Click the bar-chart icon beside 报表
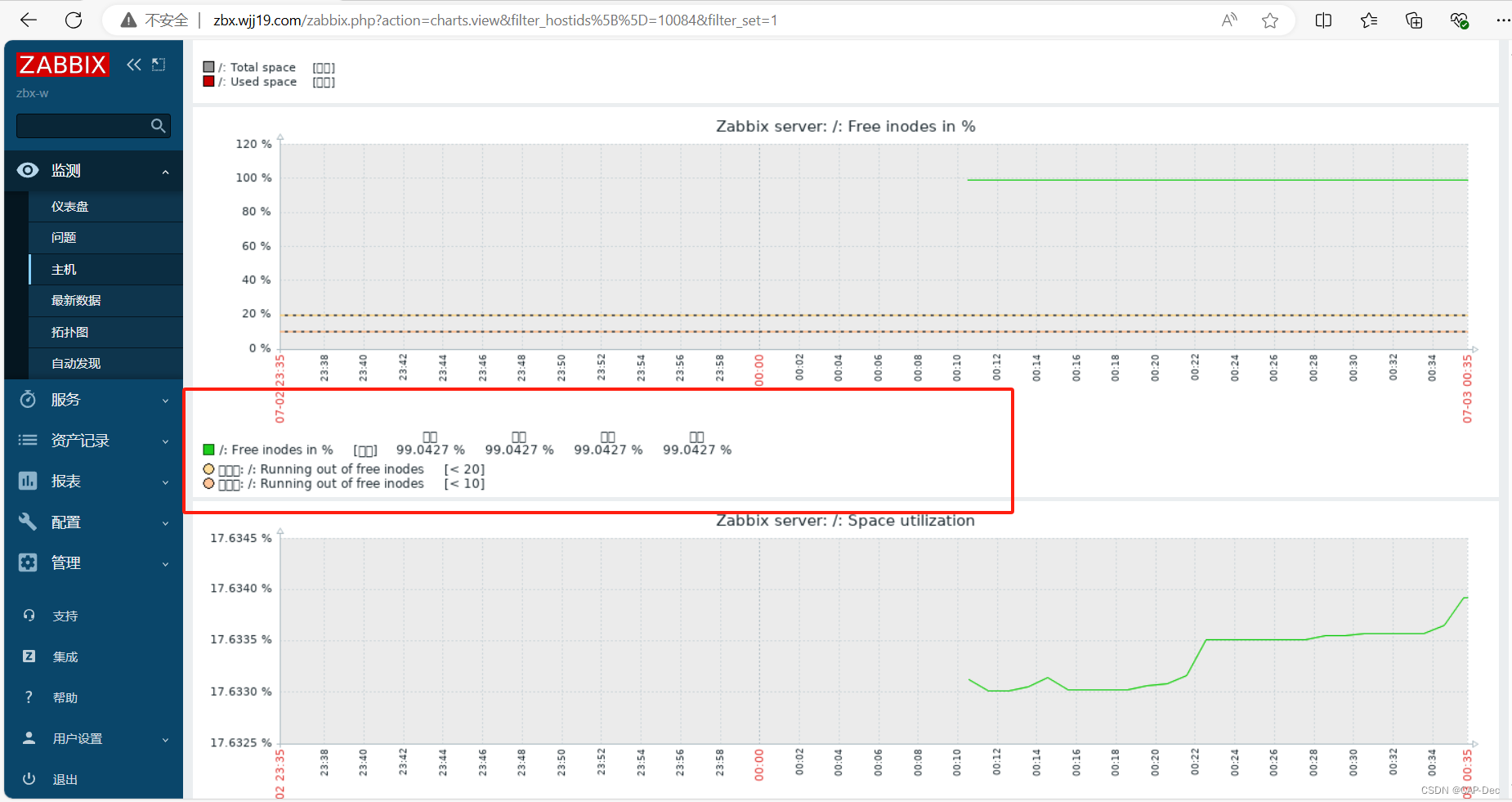 tap(28, 481)
